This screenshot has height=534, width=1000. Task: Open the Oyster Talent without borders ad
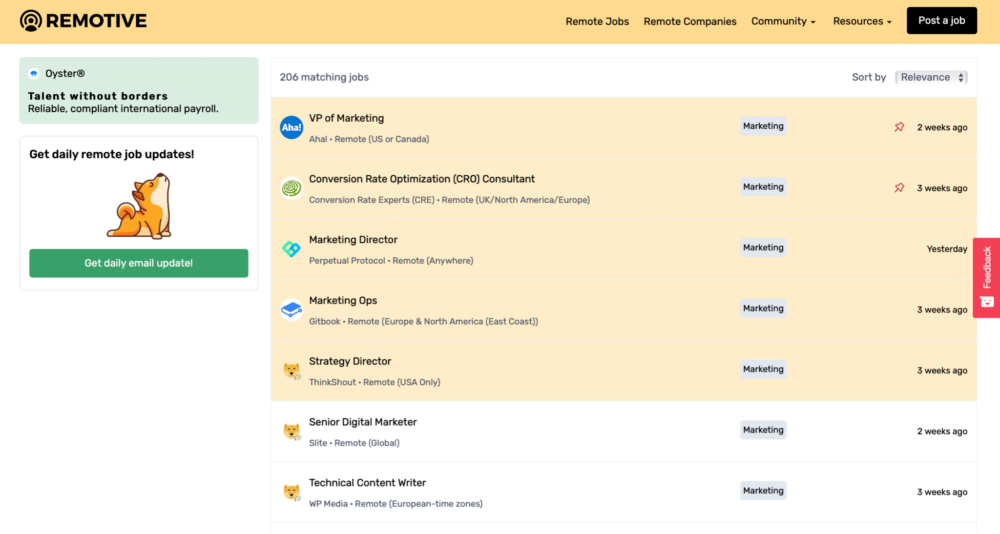(139, 90)
